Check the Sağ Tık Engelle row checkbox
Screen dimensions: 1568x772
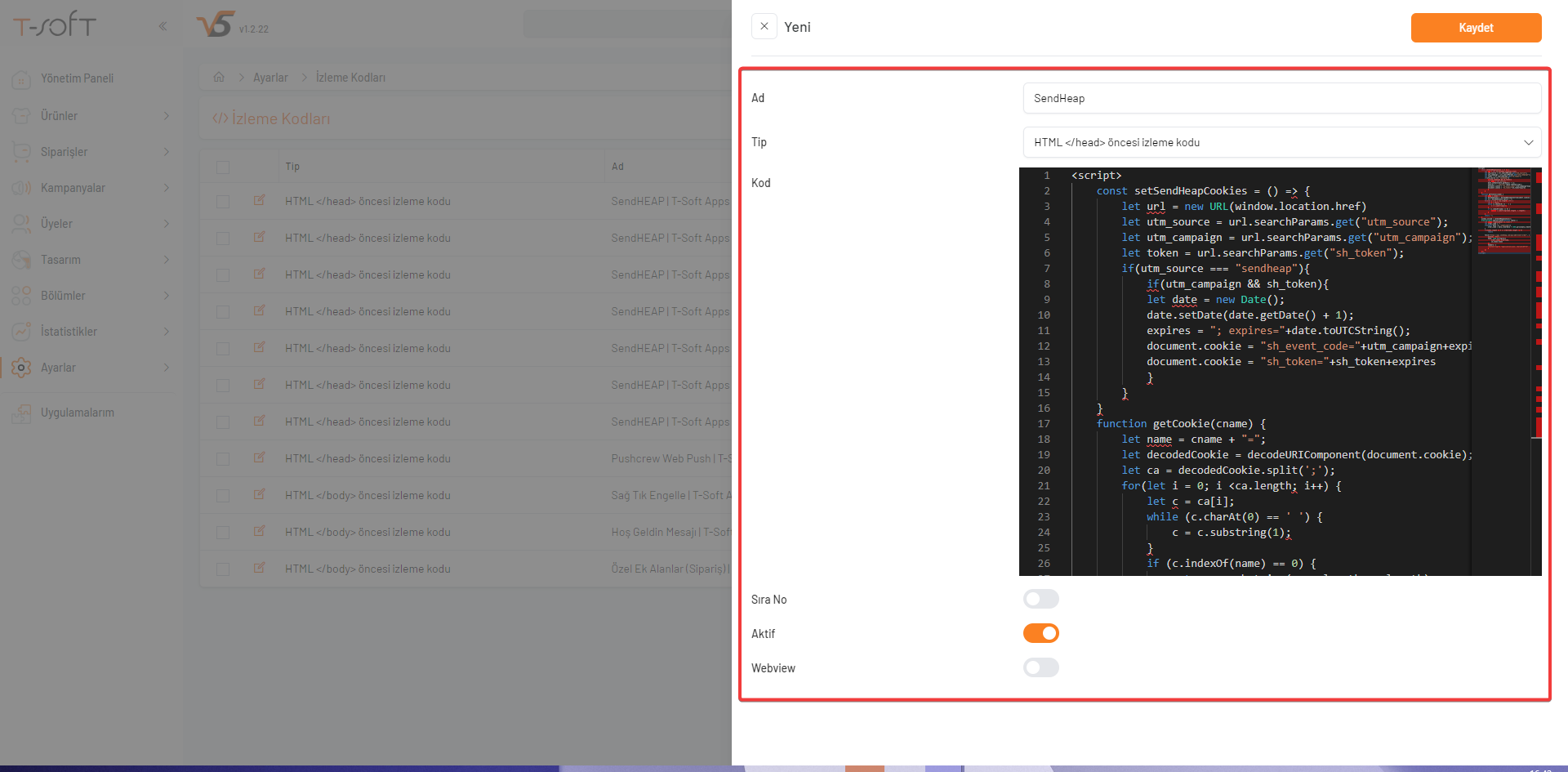(223, 496)
